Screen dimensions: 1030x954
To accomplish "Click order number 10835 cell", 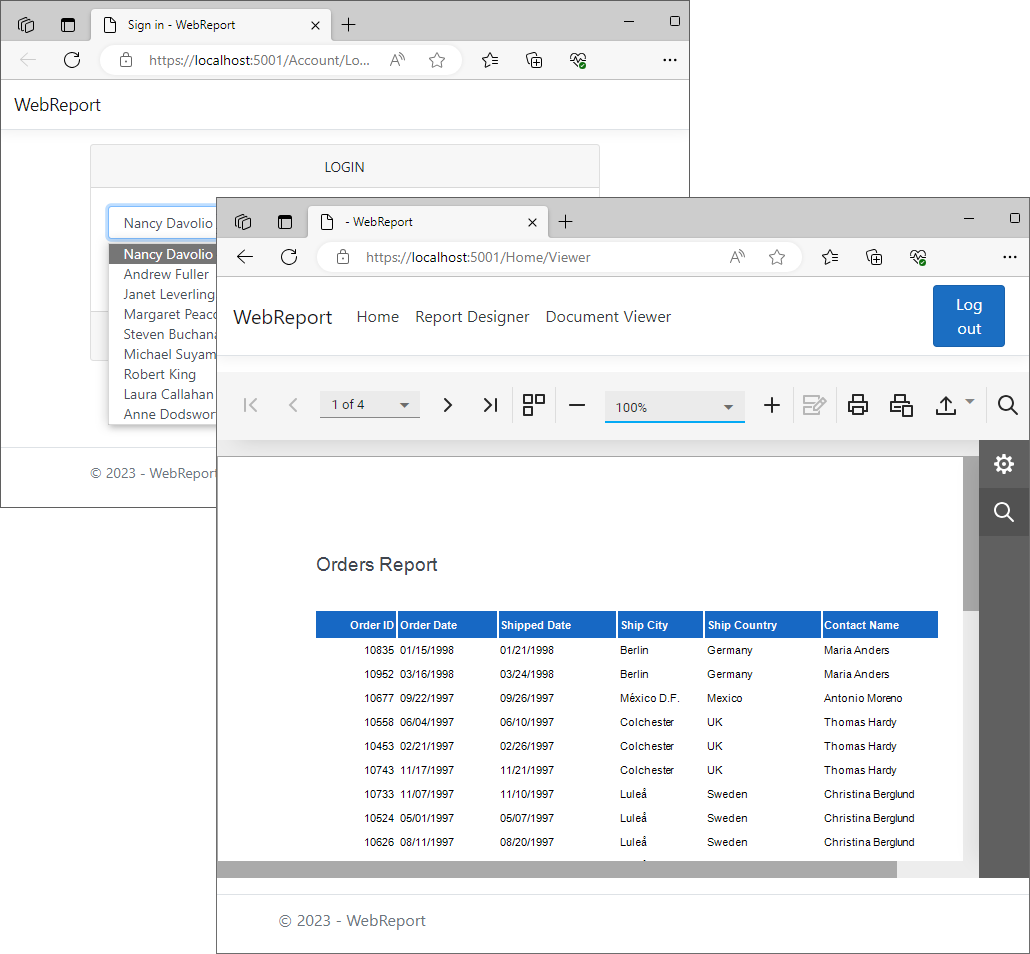I will (x=379, y=650).
